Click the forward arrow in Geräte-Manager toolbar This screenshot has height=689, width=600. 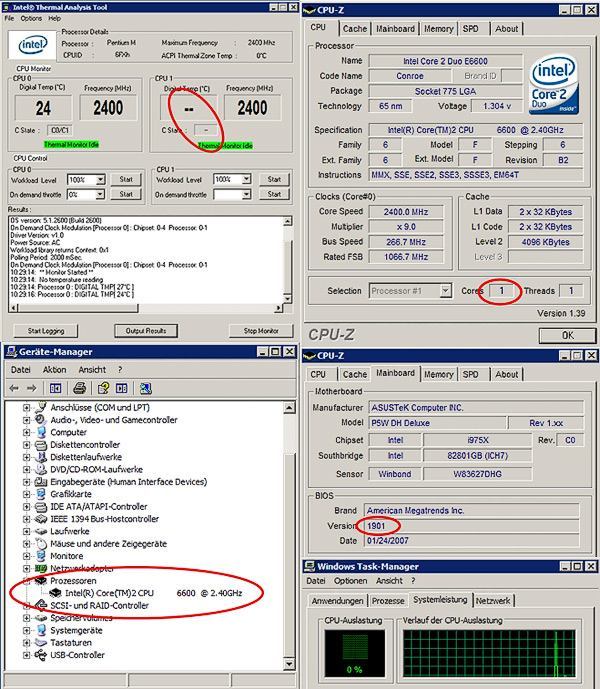[x=32, y=388]
